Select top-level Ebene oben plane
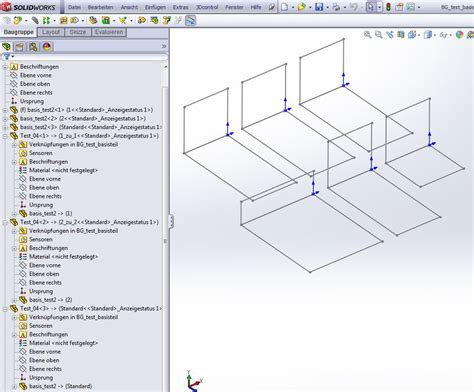The height and width of the screenshot is (392, 474). 35,84
